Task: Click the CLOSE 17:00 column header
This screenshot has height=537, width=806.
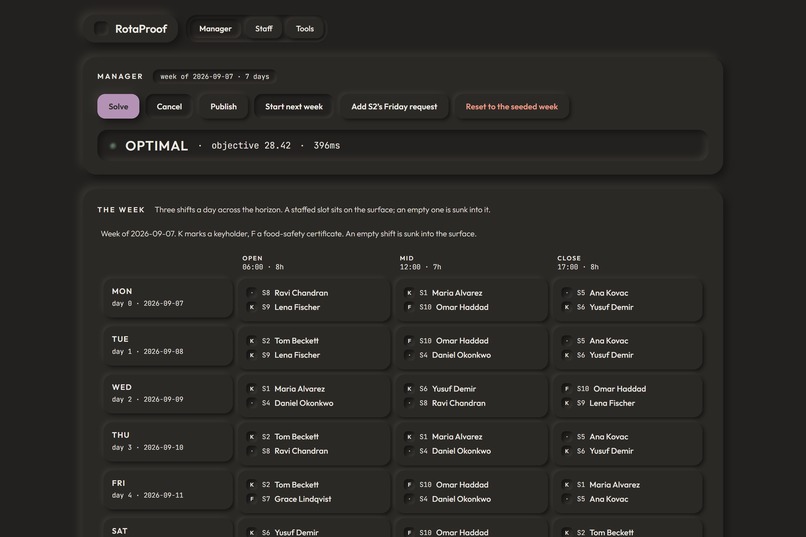Action: [578, 263]
